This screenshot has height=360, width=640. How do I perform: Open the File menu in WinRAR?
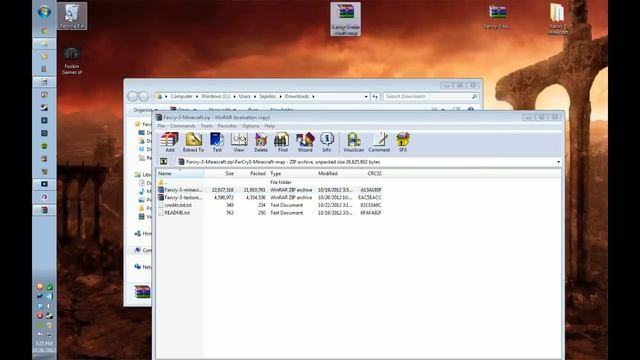click(161, 126)
